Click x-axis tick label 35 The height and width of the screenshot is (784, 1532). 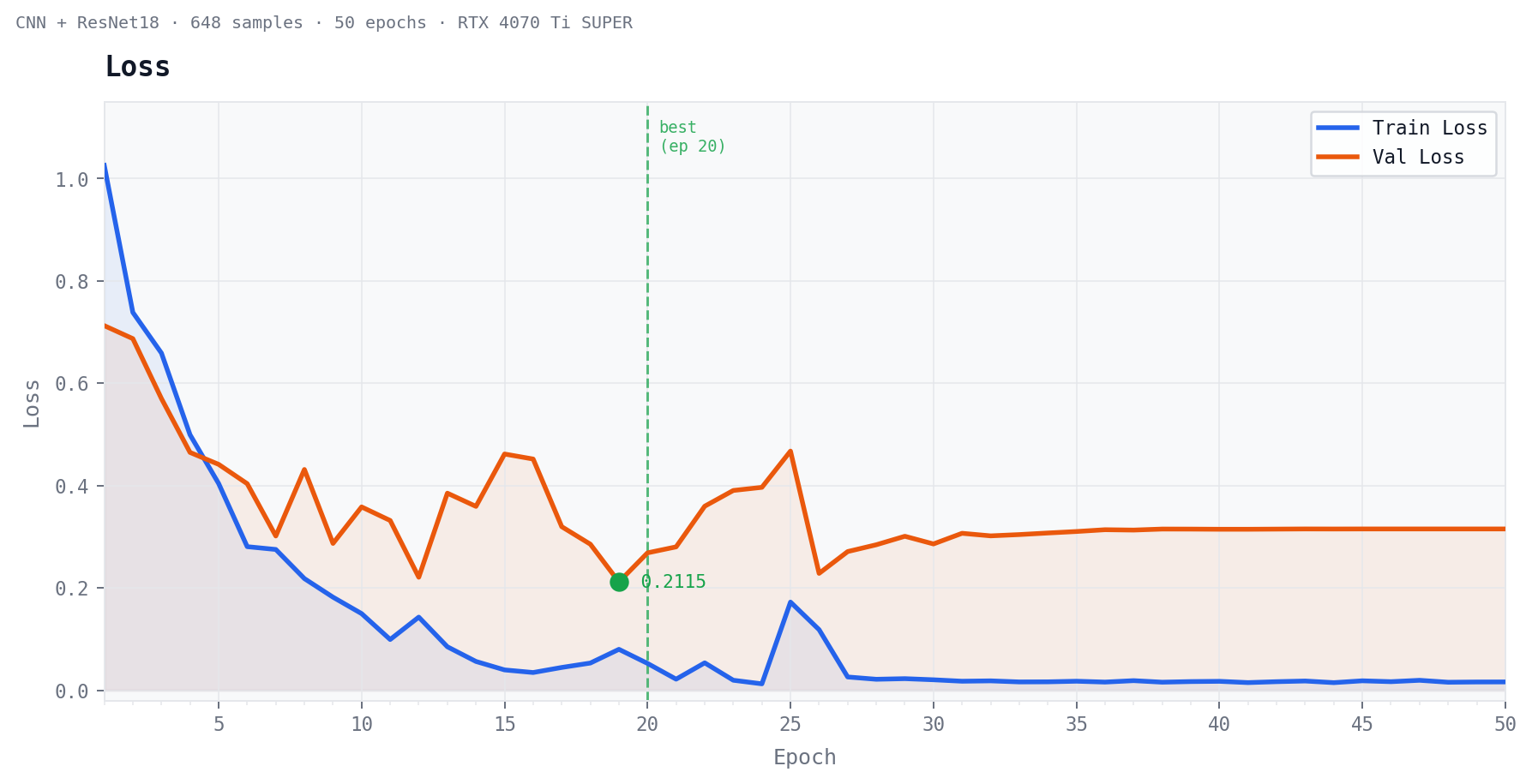(1076, 725)
